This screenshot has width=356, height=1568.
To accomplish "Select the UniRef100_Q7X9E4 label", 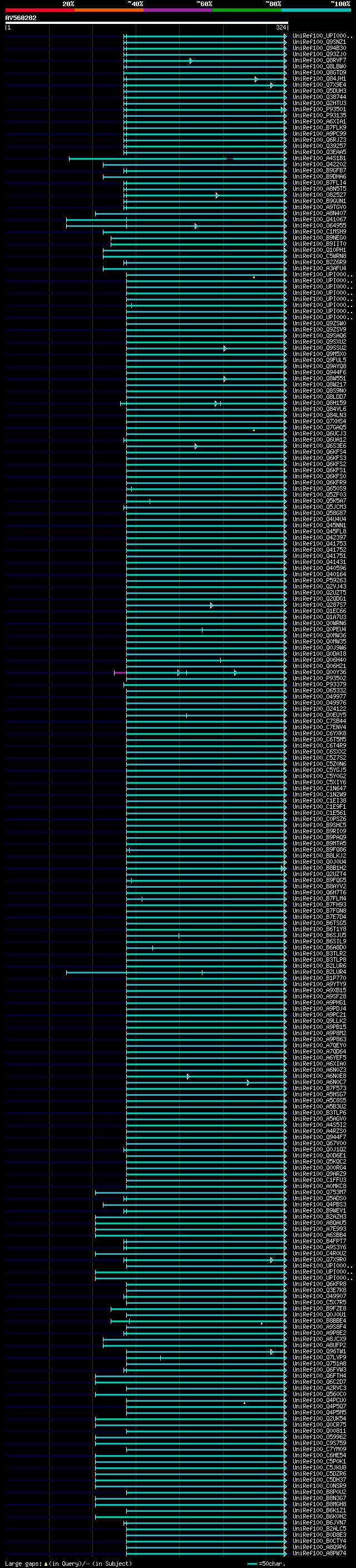I will click(x=319, y=85).
